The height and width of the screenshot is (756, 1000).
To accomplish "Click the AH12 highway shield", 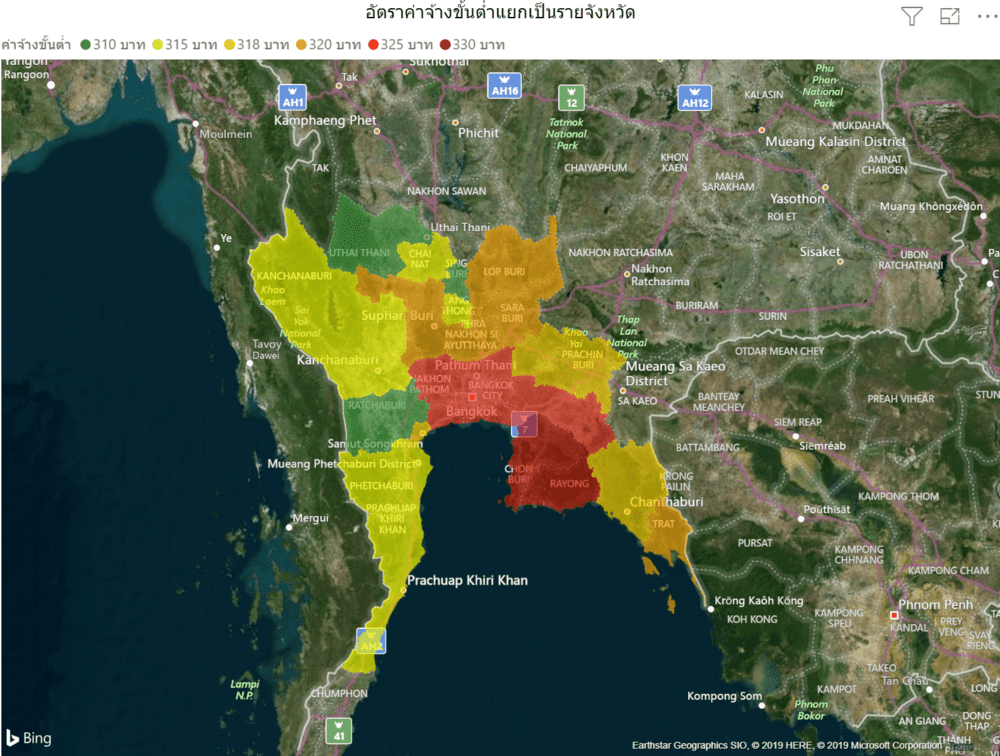I will tap(694, 97).
